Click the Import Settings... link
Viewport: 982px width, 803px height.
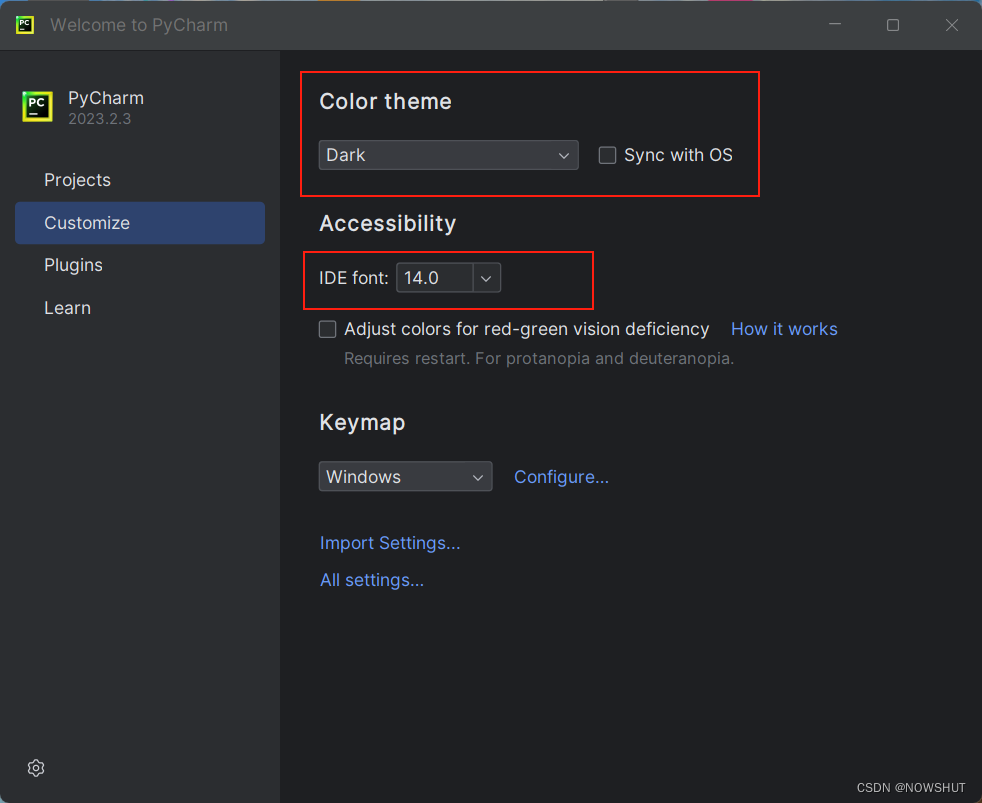390,542
